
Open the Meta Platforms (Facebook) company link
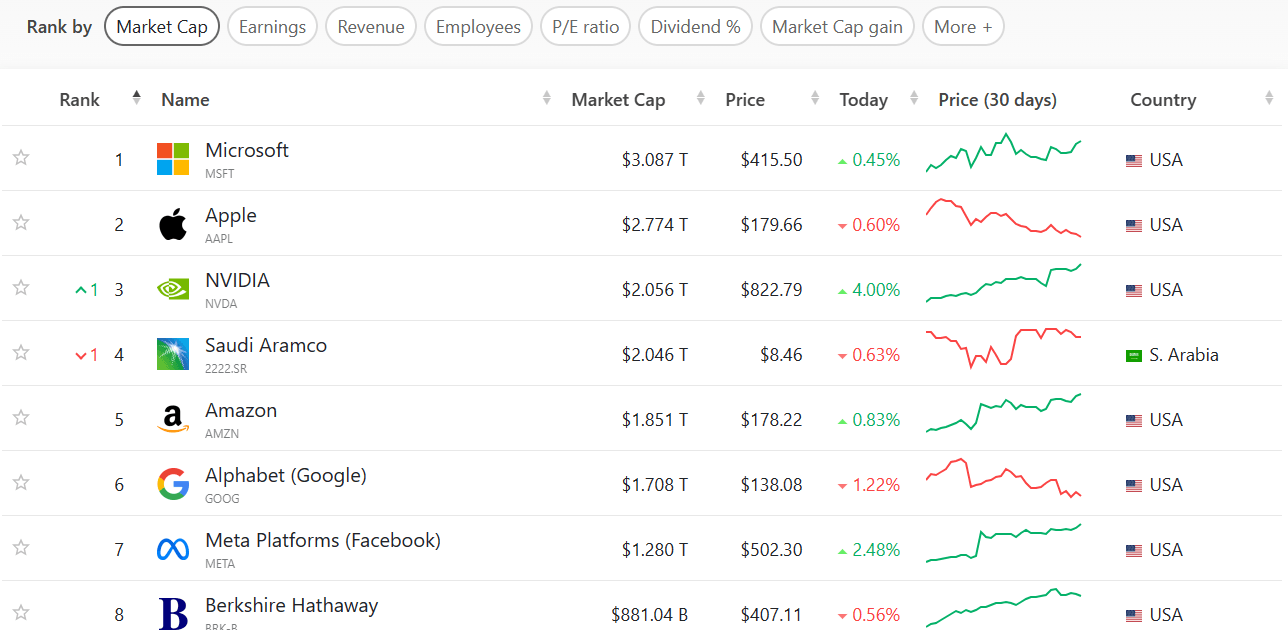(x=322, y=540)
